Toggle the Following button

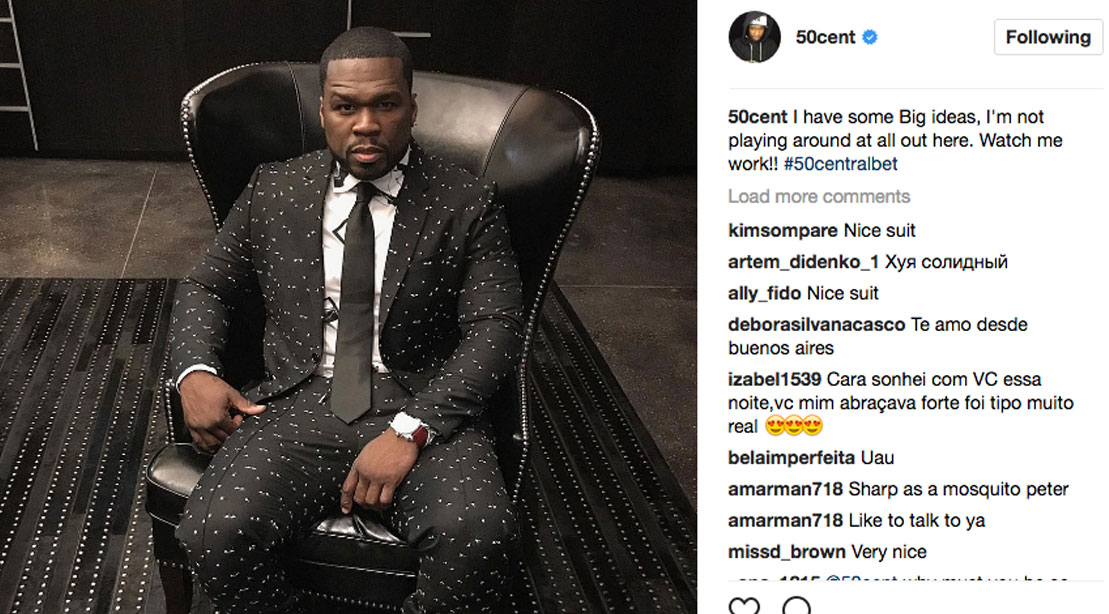tap(1048, 37)
